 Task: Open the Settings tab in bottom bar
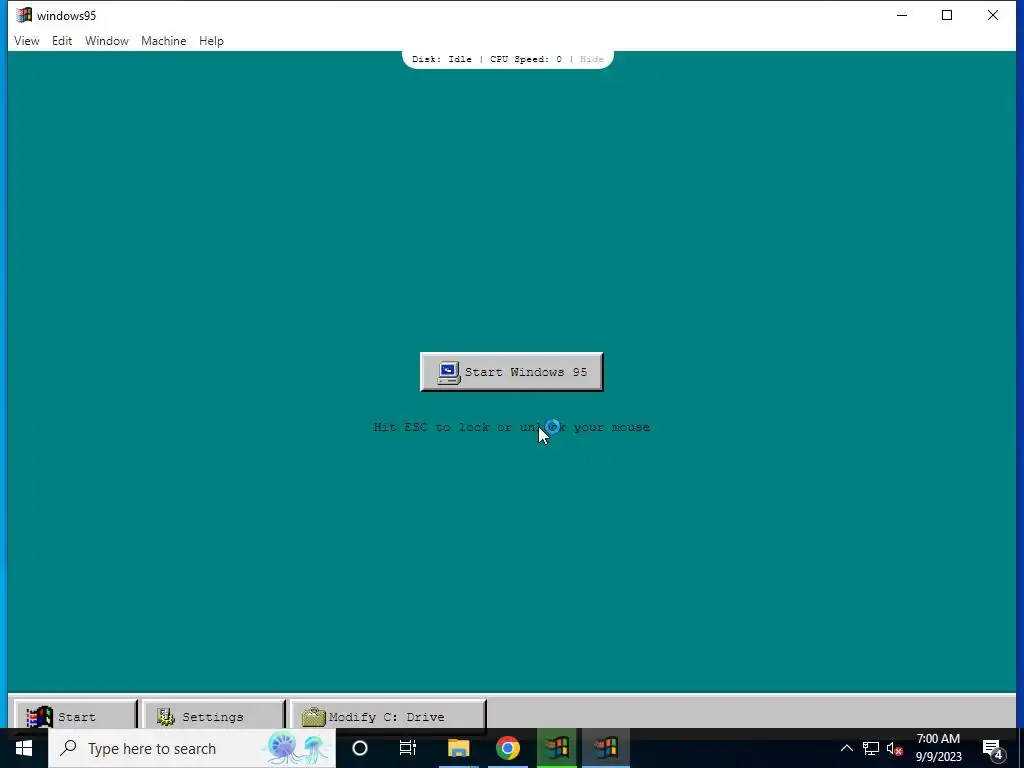pos(214,716)
